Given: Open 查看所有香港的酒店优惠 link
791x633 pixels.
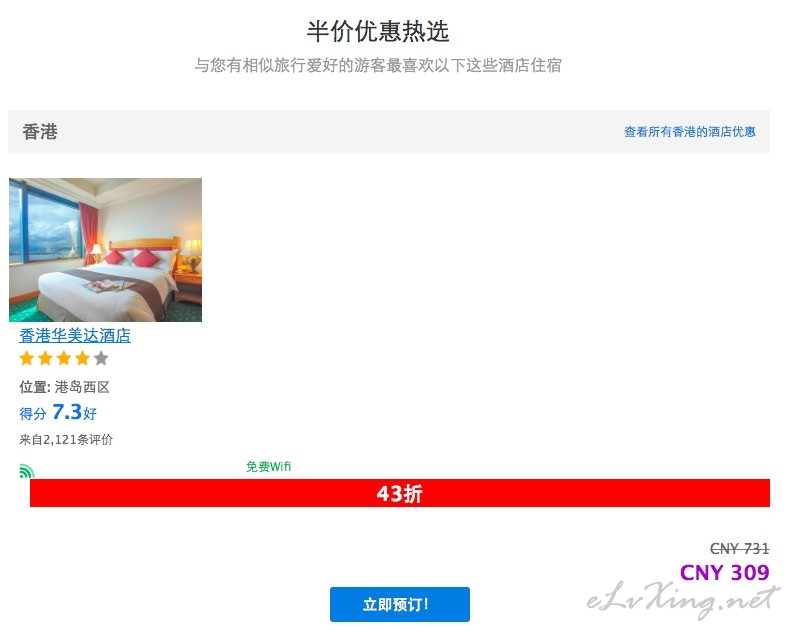Looking at the screenshot, I should pos(690,132).
